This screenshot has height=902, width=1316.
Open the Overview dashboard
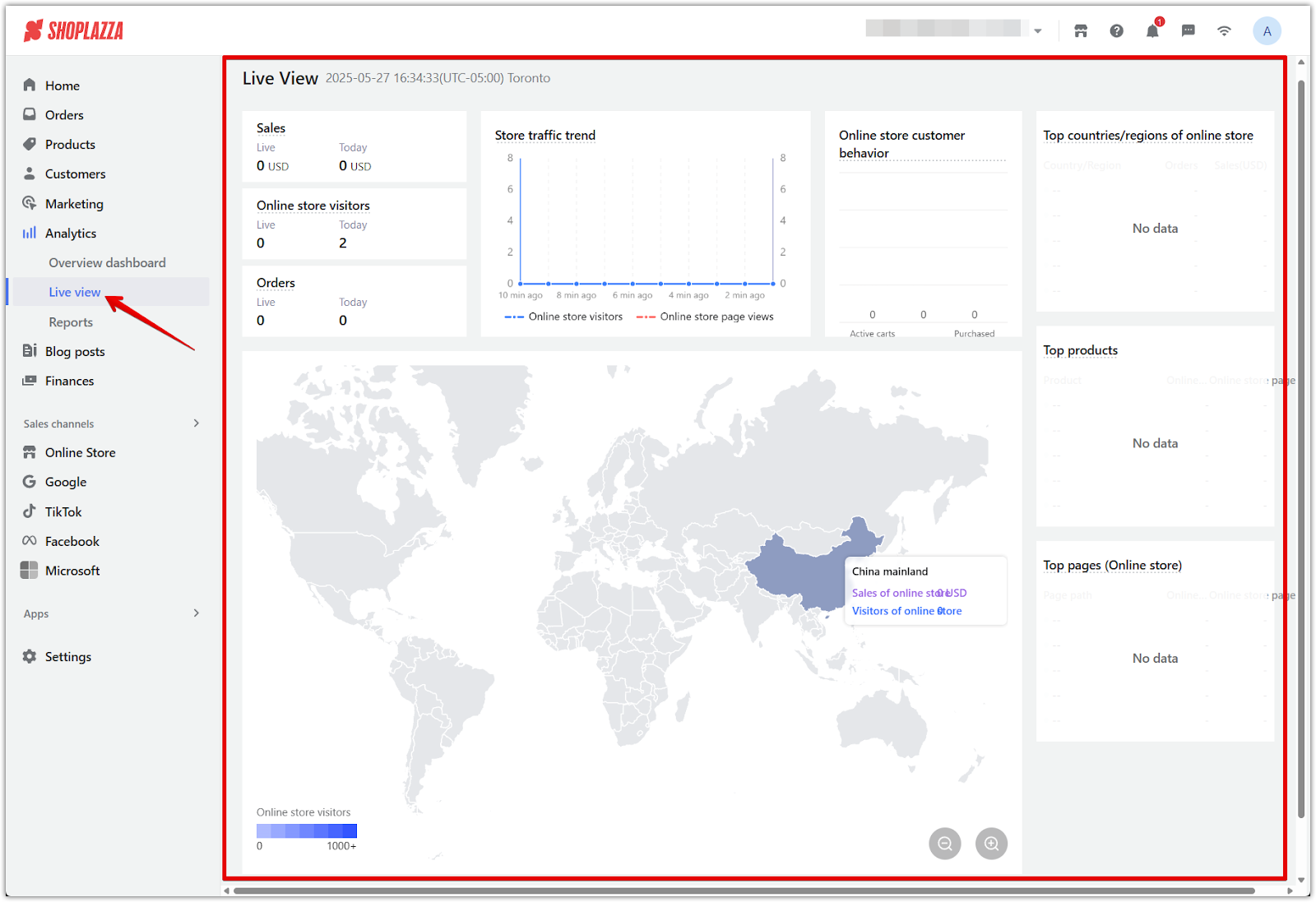click(x=107, y=262)
